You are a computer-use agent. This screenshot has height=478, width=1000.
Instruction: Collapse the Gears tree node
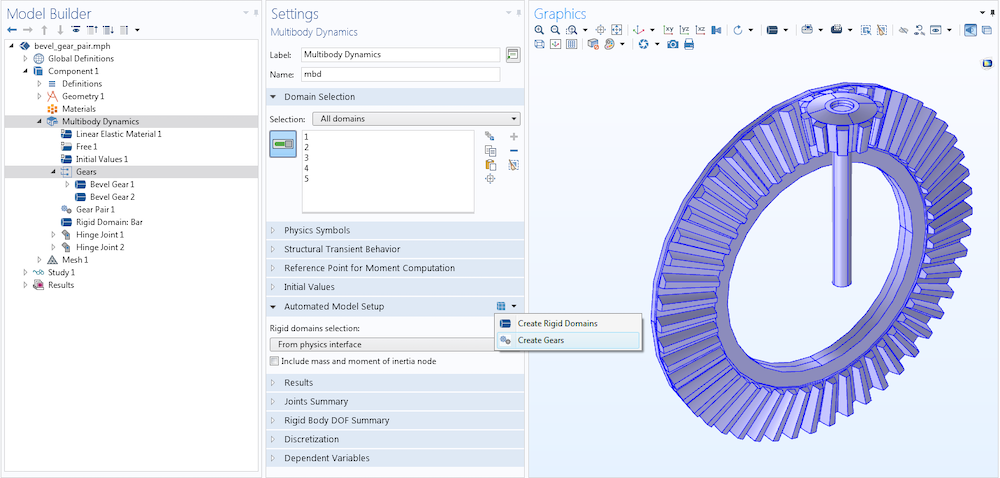coord(54,172)
